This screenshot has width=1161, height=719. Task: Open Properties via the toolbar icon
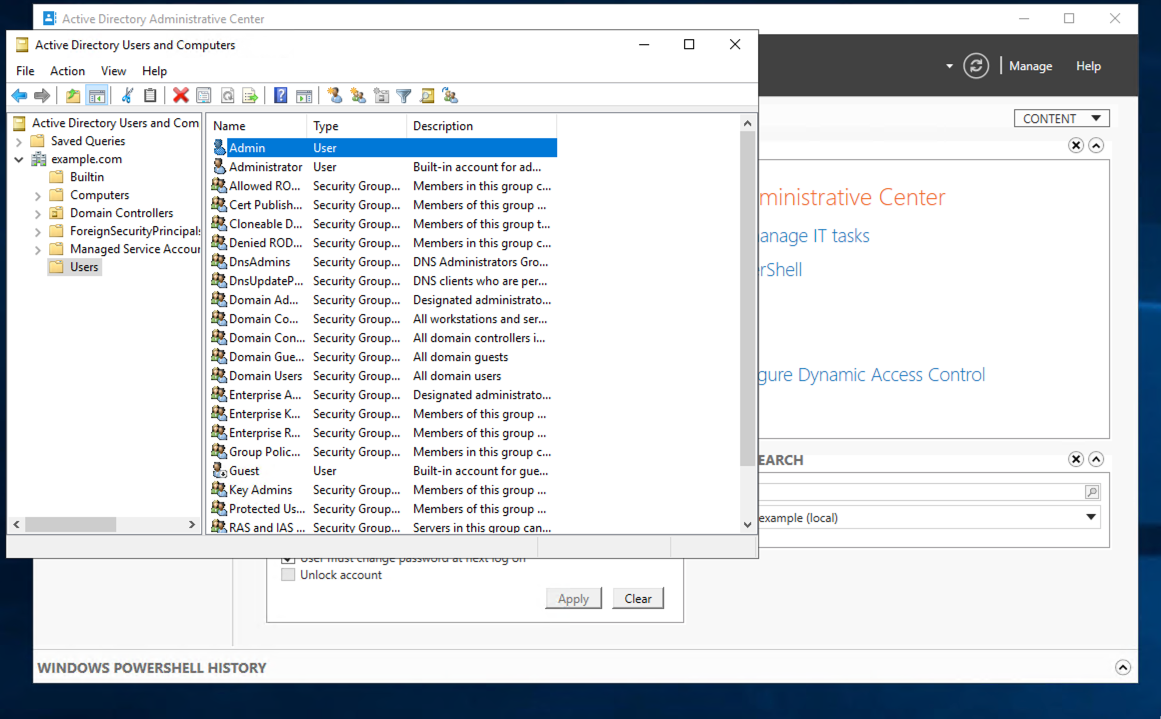[204, 96]
